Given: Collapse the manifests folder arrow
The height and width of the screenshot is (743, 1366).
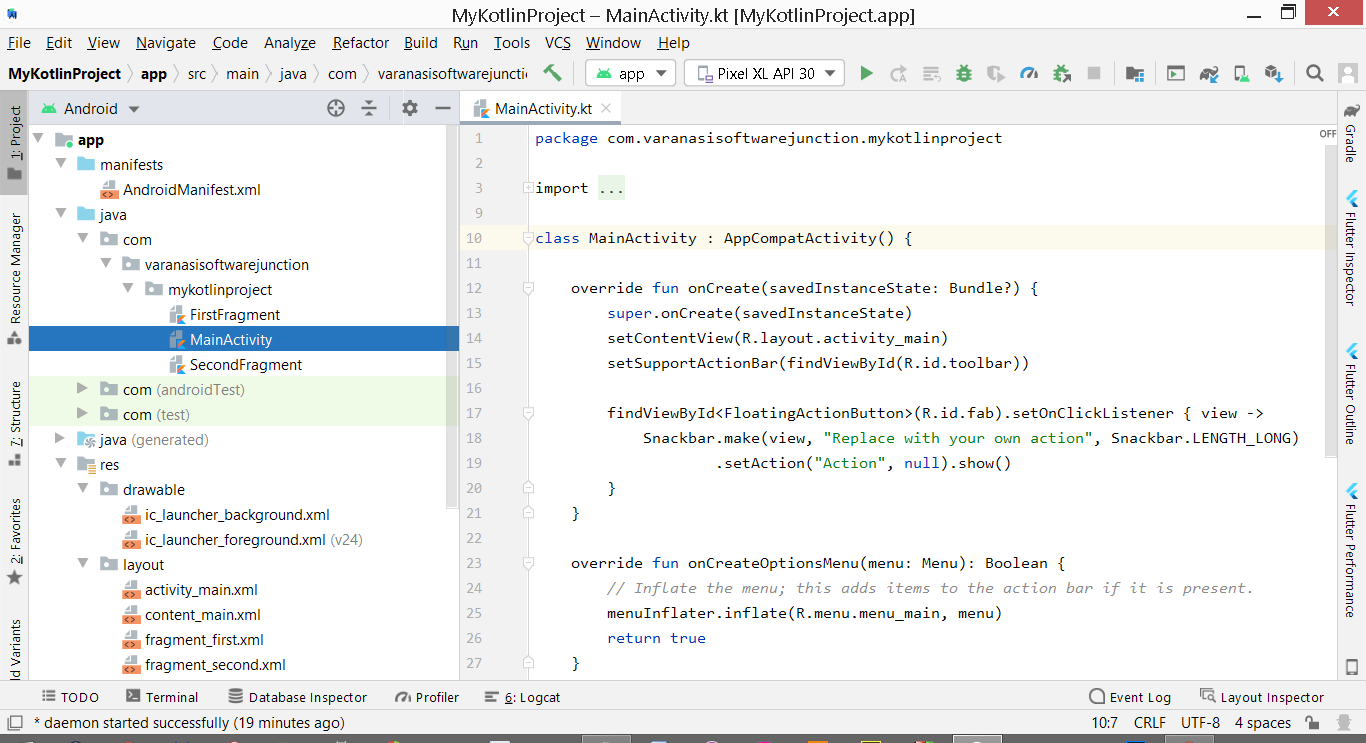Looking at the screenshot, I should 62,164.
